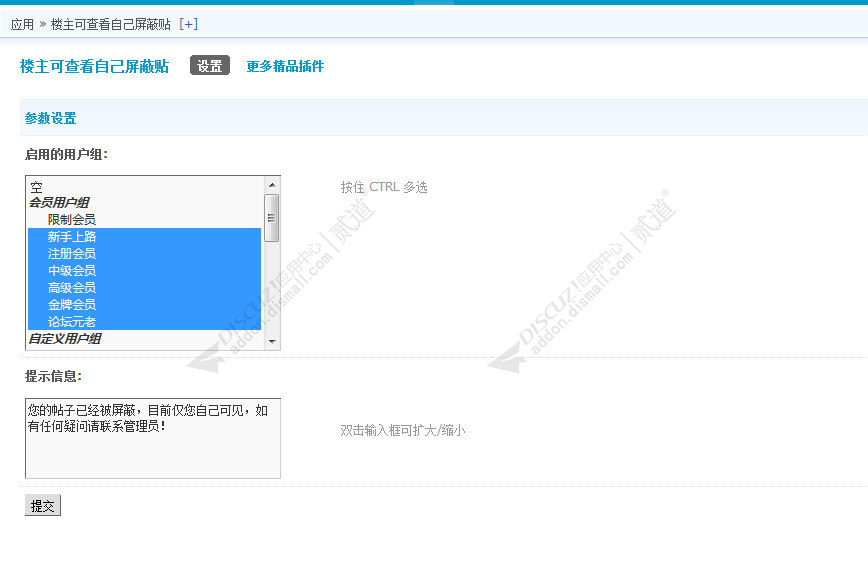This screenshot has width=868, height=575.
Task: Select 注册会员 in the user group list
Action: click(144, 253)
